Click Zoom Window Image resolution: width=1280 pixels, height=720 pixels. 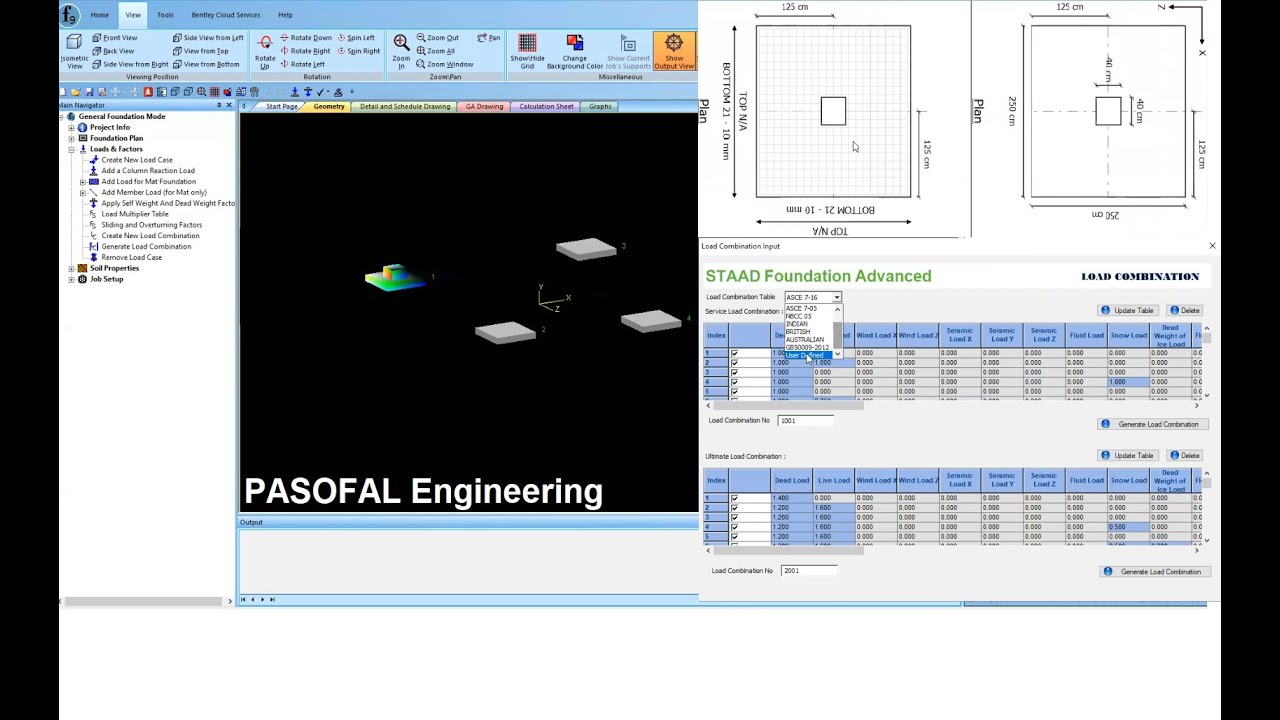coord(444,64)
